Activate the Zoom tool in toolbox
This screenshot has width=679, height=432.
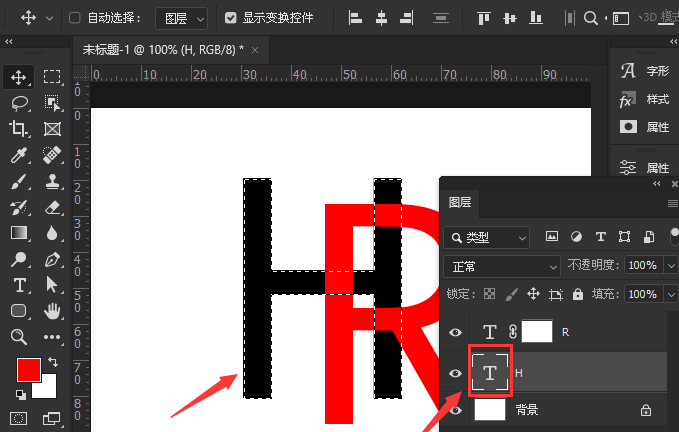pyautogui.click(x=19, y=337)
